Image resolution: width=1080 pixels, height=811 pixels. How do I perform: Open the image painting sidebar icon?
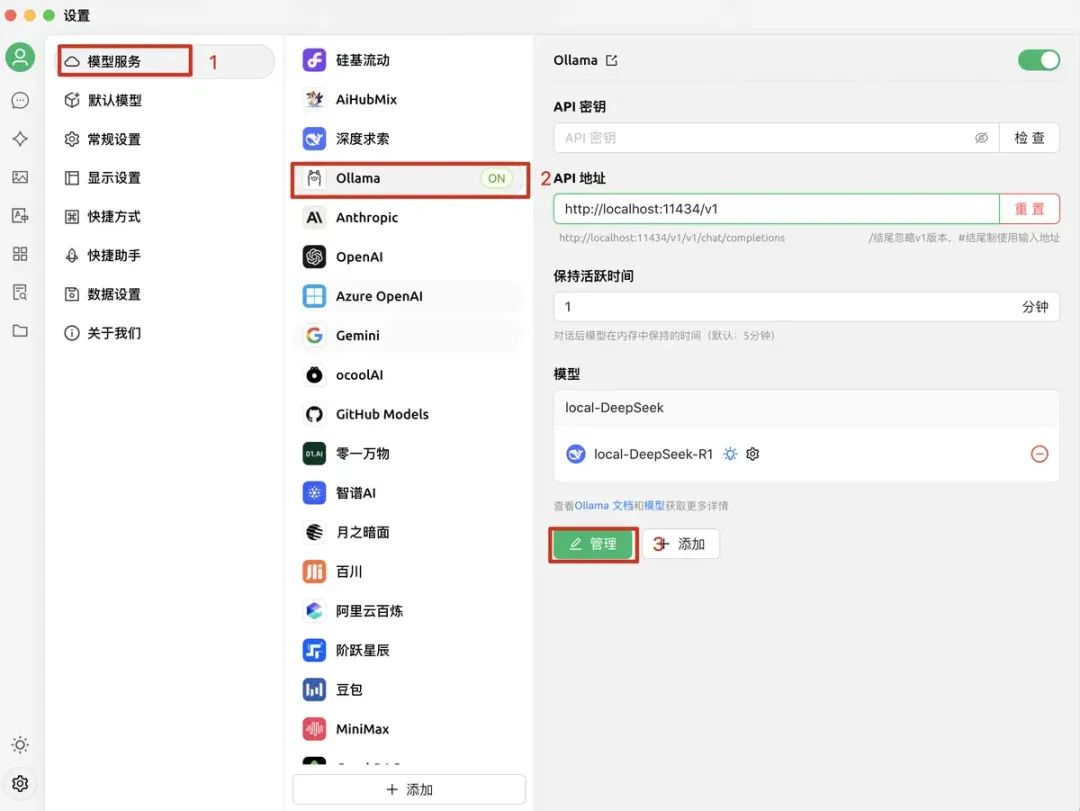pos(20,177)
